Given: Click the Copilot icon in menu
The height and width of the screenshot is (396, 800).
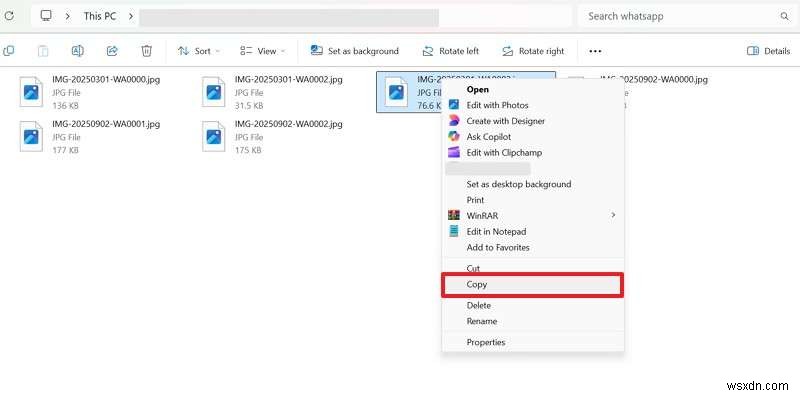Looking at the screenshot, I should tap(454, 137).
